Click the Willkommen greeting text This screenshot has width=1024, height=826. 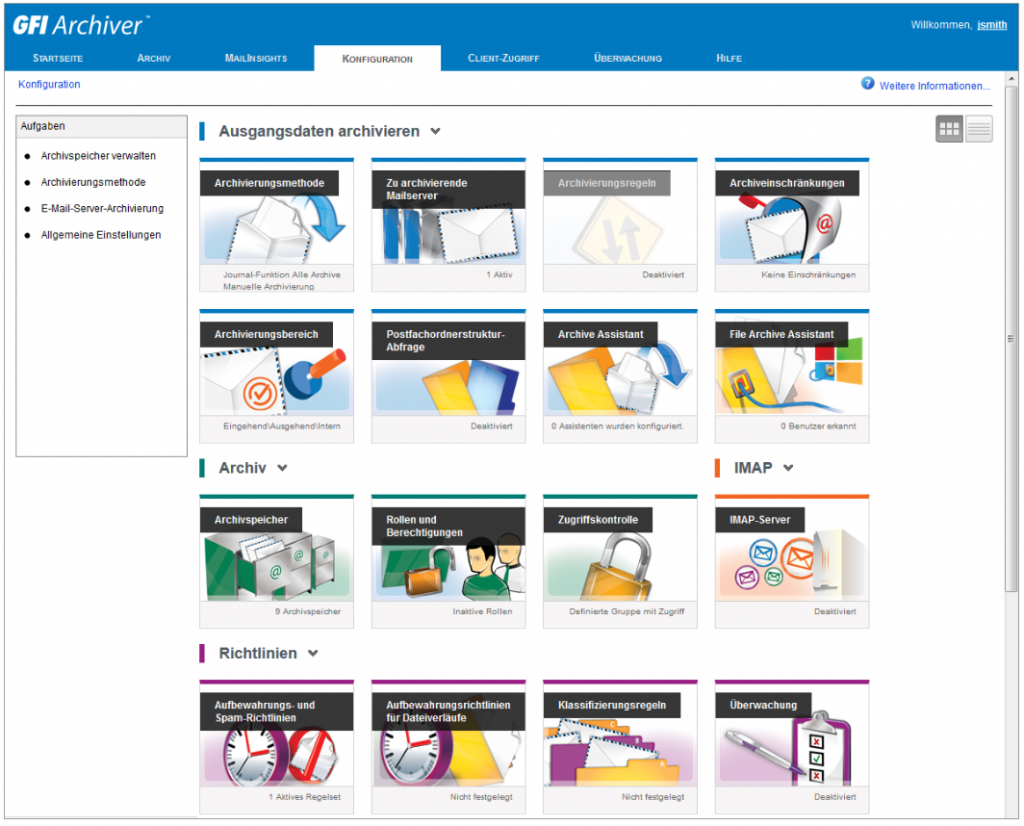click(941, 25)
